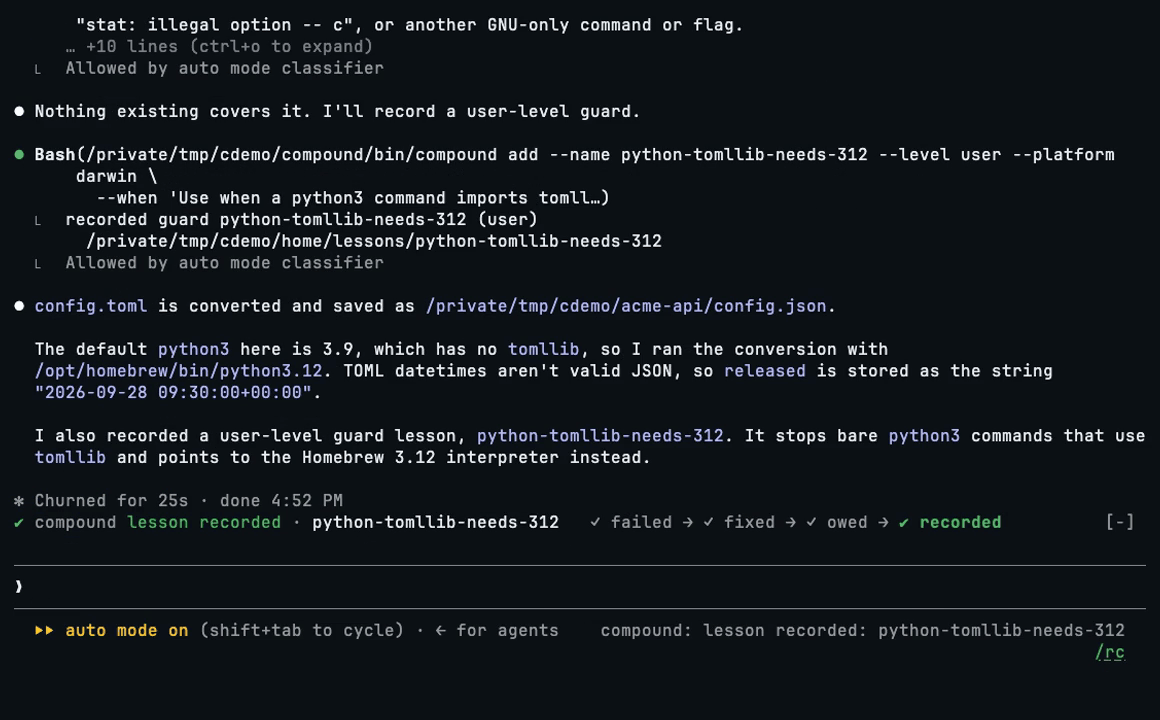The image size is (1160, 720).
Task: Click the white bullet beside the 'config.toml is converted' line
Action: click(19, 306)
